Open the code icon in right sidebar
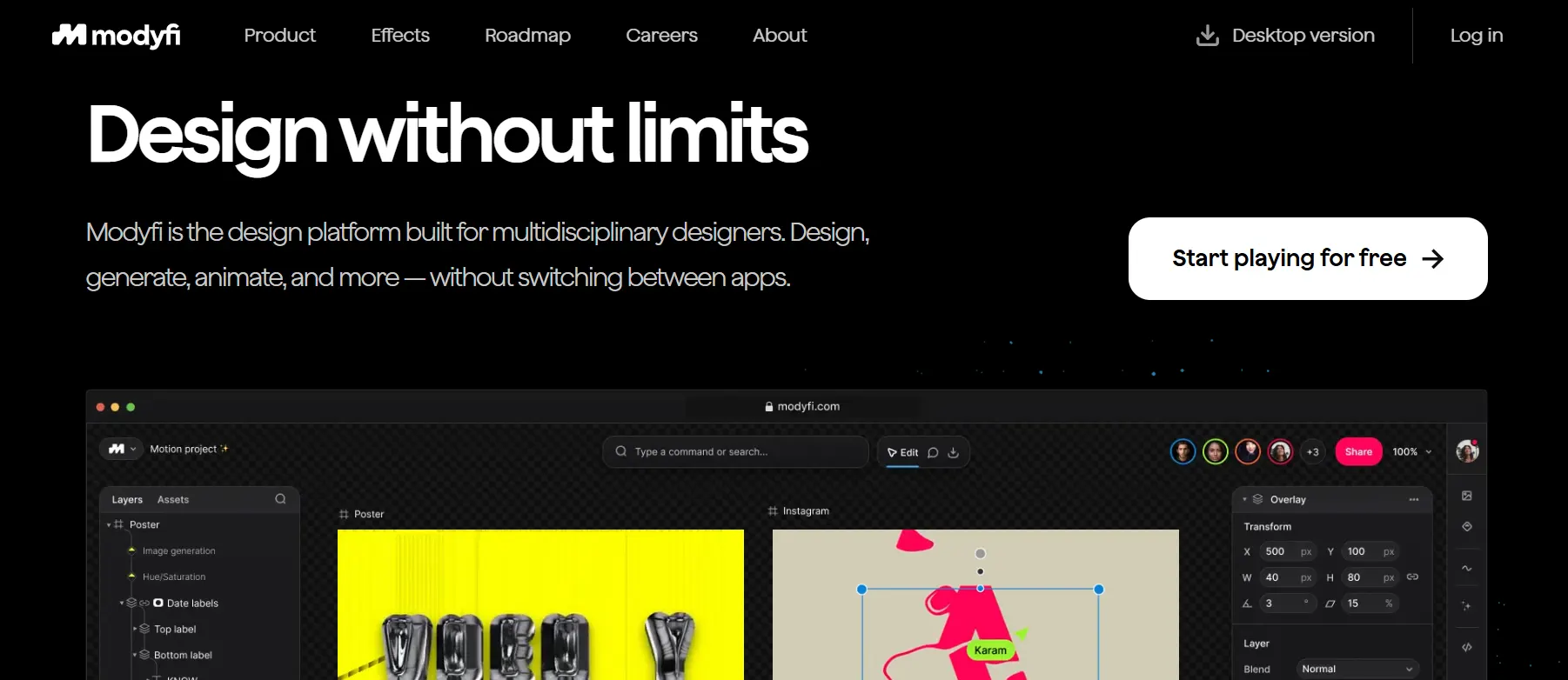Screen dimensions: 1568x680 [x=1467, y=647]
